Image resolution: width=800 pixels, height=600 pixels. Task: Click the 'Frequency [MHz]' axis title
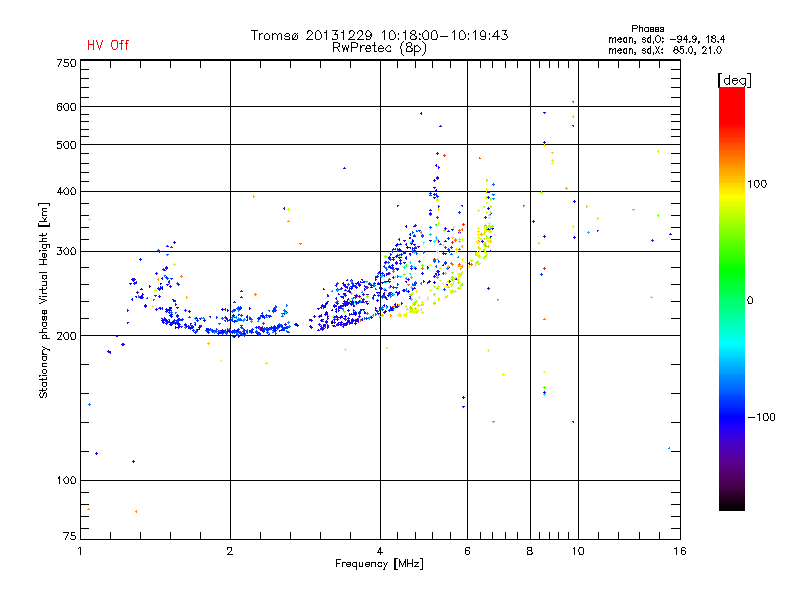[x=379, y=564]
